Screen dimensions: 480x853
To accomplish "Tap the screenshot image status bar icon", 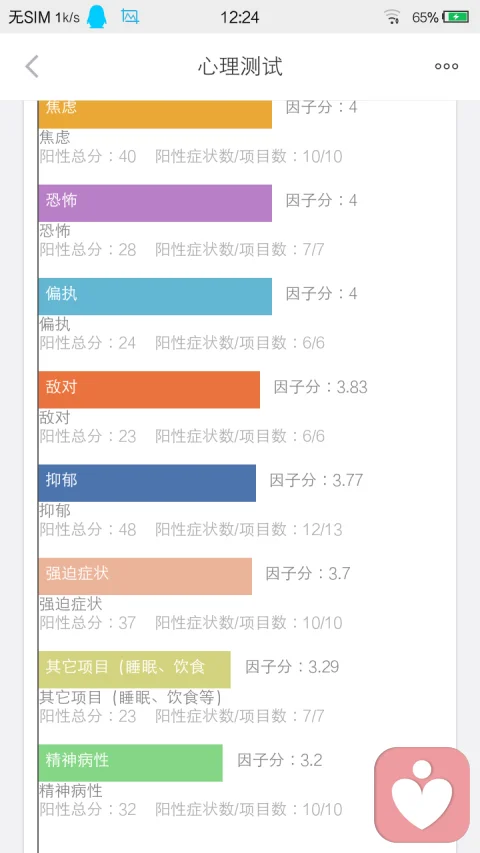I will click(x=130, y=16).
